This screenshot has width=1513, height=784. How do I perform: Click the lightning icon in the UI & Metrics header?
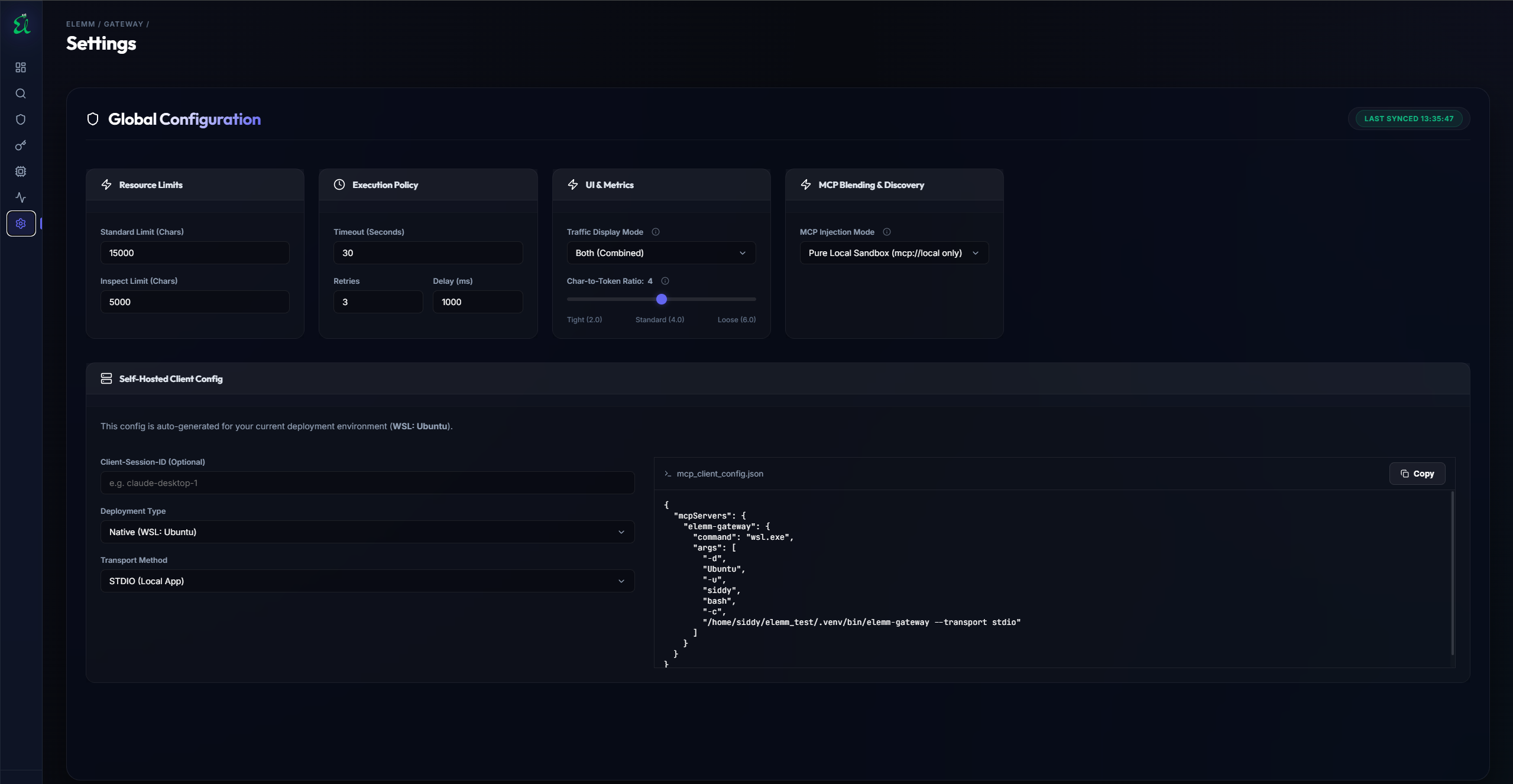573,184
